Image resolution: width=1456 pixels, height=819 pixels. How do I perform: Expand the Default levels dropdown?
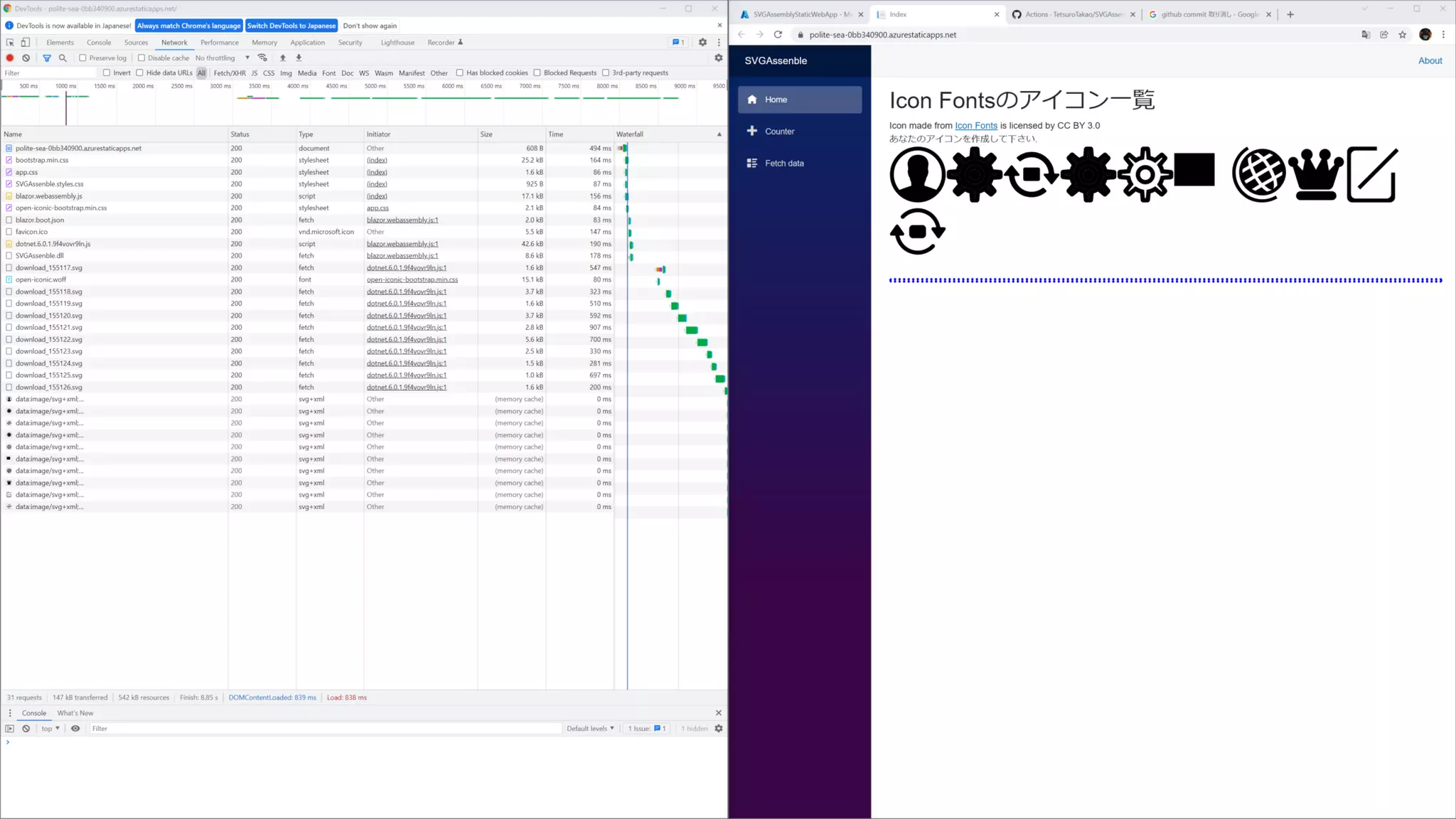[590, 729]
